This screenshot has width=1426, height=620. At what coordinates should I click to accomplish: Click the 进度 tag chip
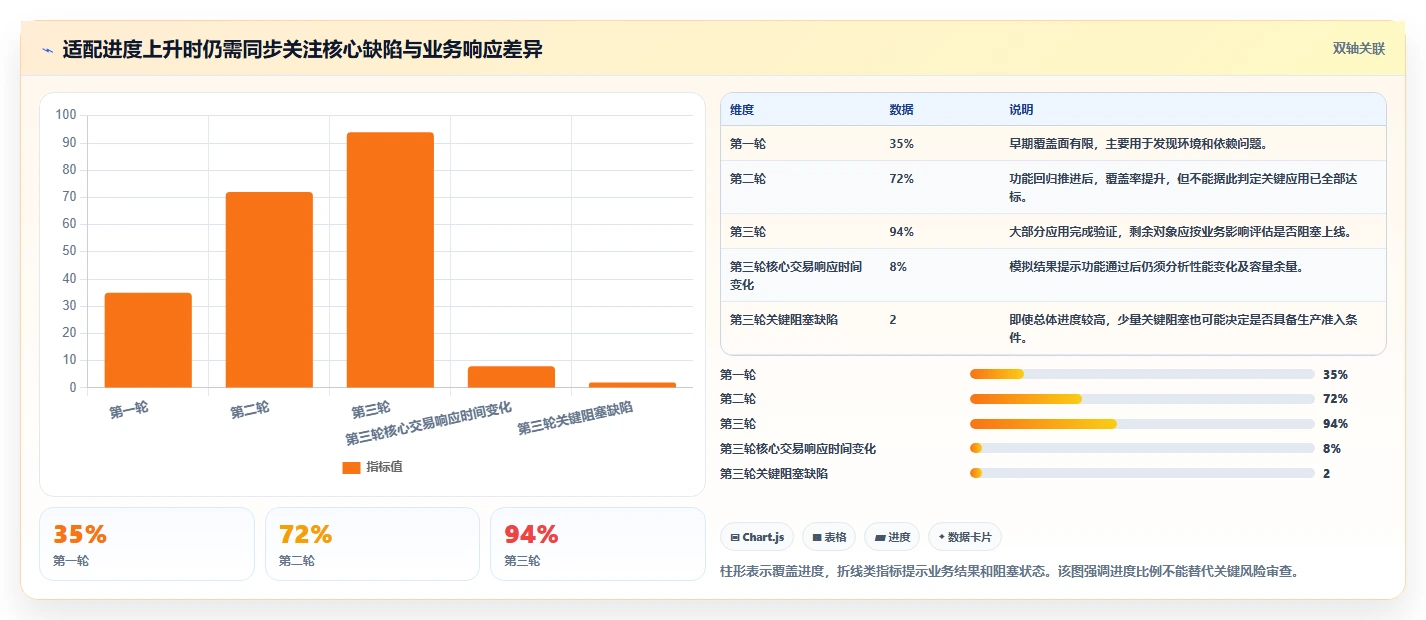[x=892, y=537]
